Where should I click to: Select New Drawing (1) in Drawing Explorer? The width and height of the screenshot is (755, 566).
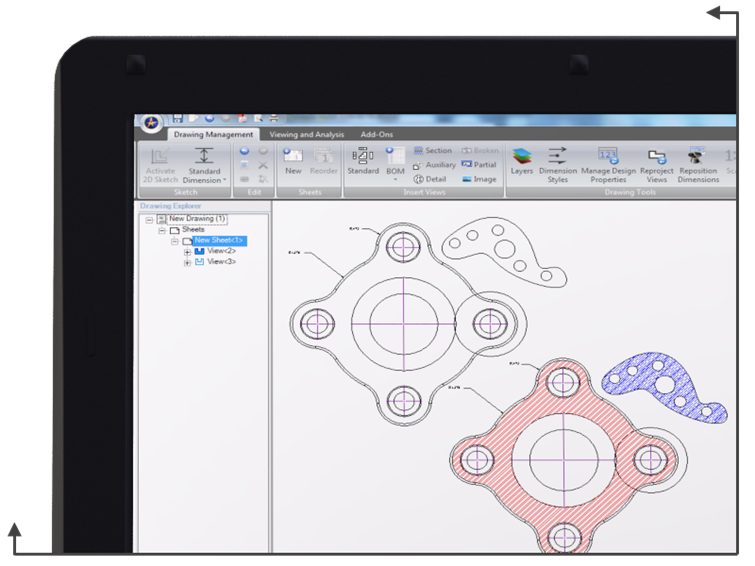click(x=197, y=219)
